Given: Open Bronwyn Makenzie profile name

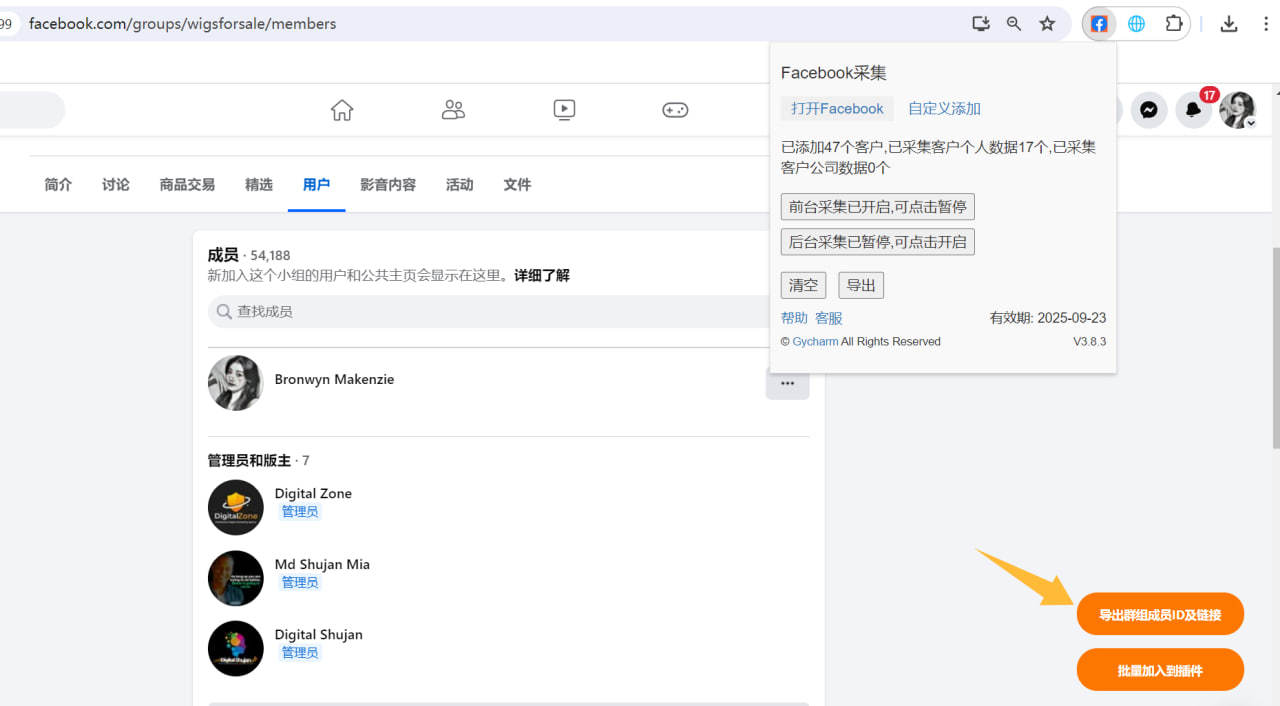Looking at the screenshot, I should point(334,380).
